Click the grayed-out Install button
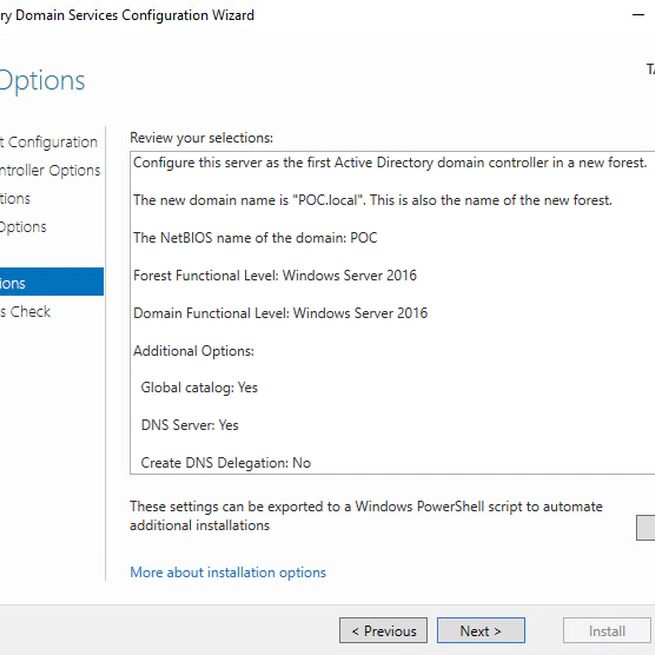Screen dimensions: 655x655 point(607,630)
